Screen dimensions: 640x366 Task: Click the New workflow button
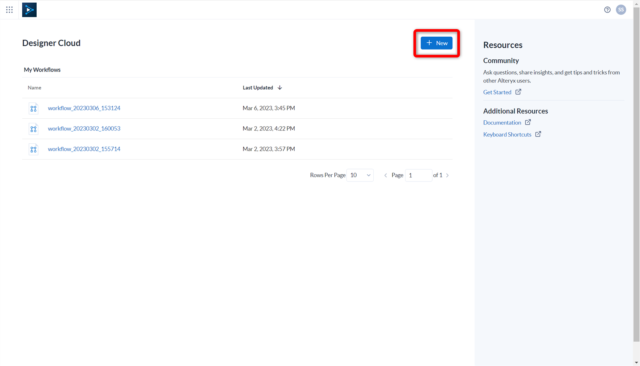coord(436,43)
